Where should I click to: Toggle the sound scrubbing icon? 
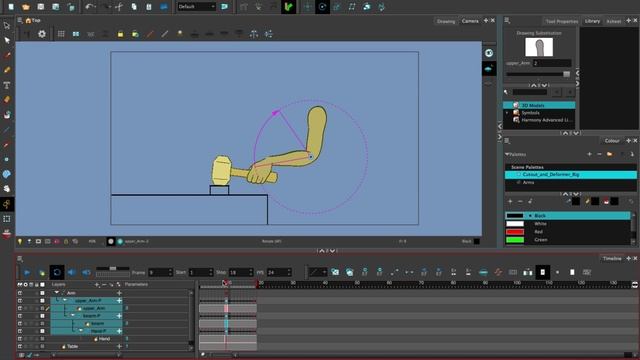tap(87, 272)
